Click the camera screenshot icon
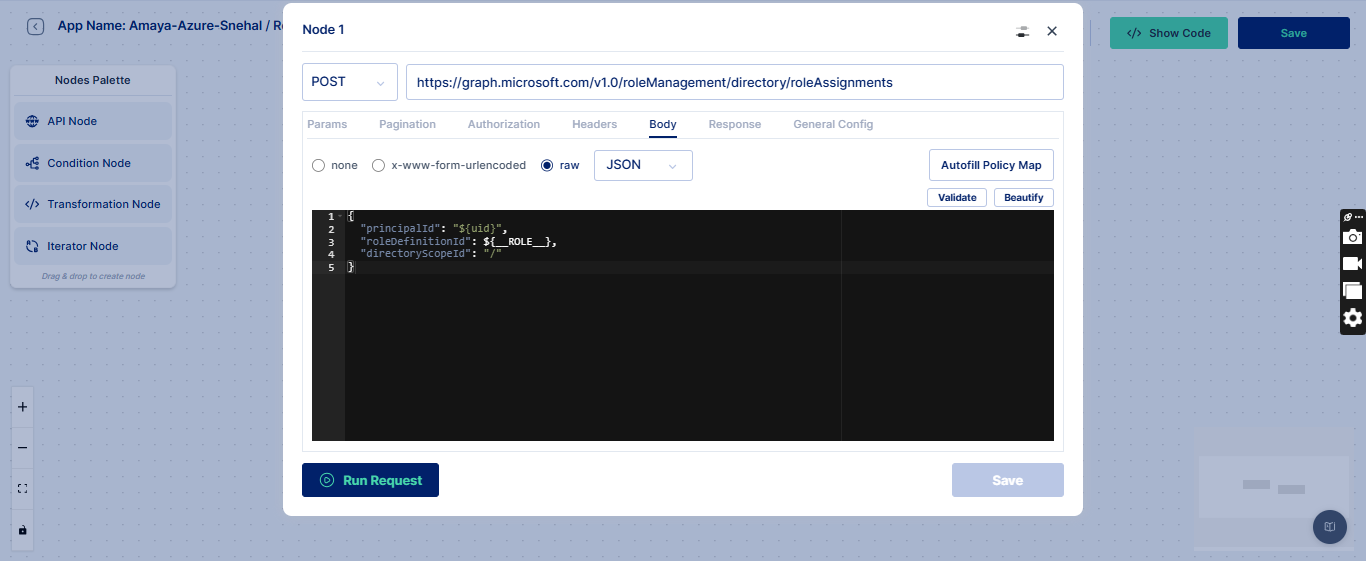The width and height of the screenshot is (1366, 561). (1352, 237)
